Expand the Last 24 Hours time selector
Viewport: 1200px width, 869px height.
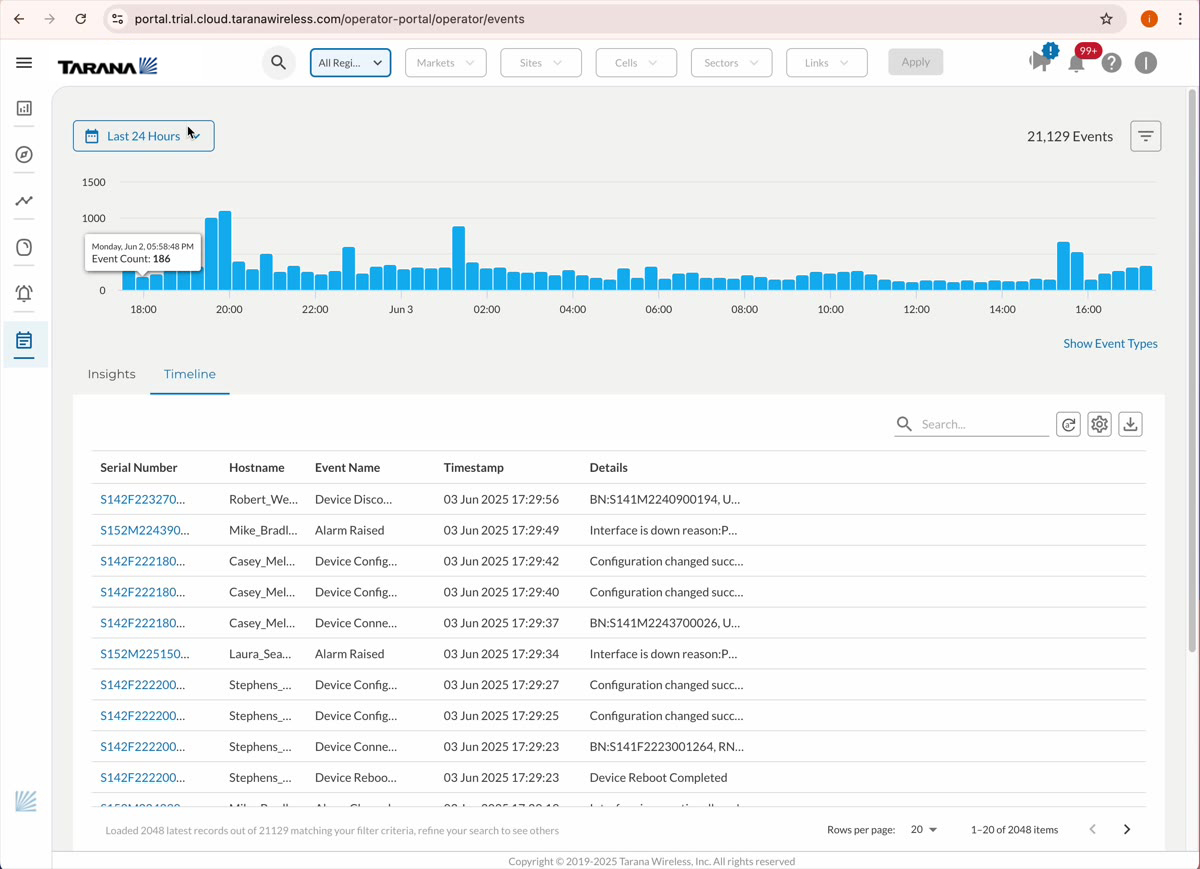click(143, 136)
